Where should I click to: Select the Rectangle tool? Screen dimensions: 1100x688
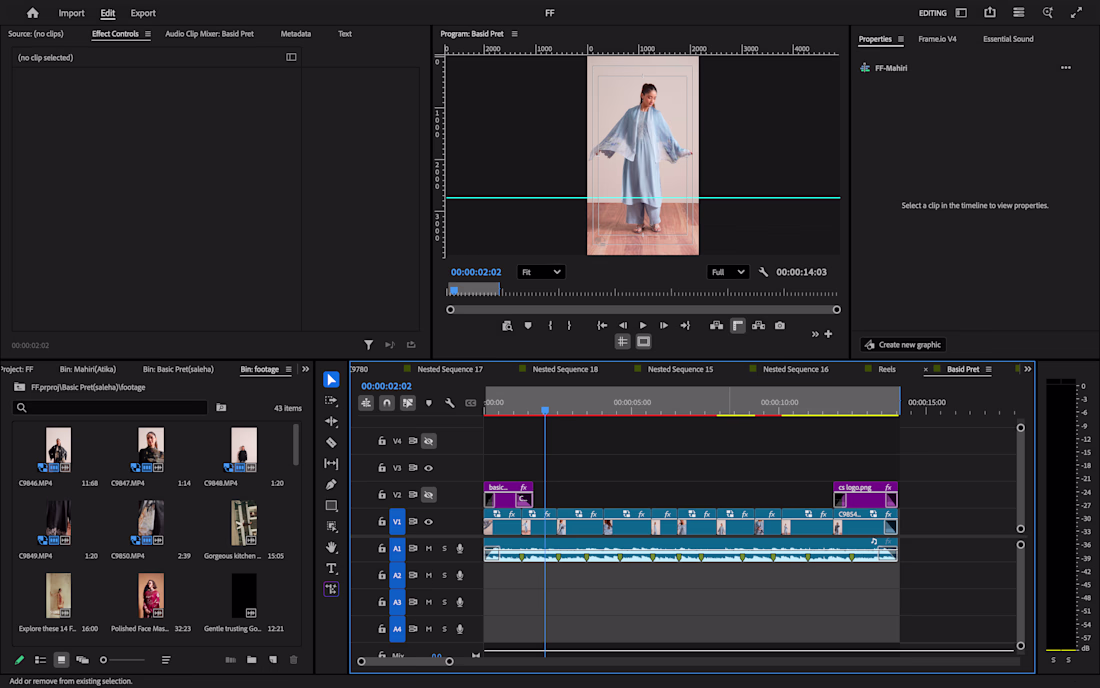click(331, 506)
